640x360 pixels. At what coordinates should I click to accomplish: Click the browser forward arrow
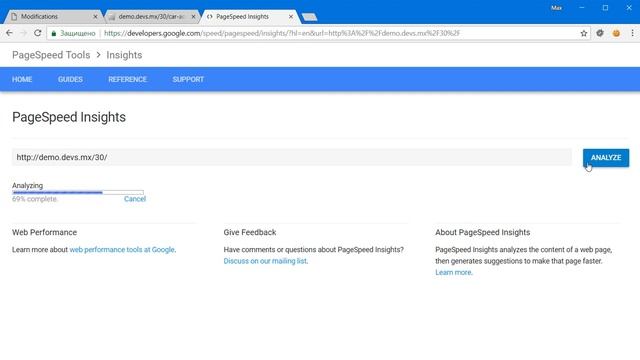pyautogui.click(x=23, y=33)
